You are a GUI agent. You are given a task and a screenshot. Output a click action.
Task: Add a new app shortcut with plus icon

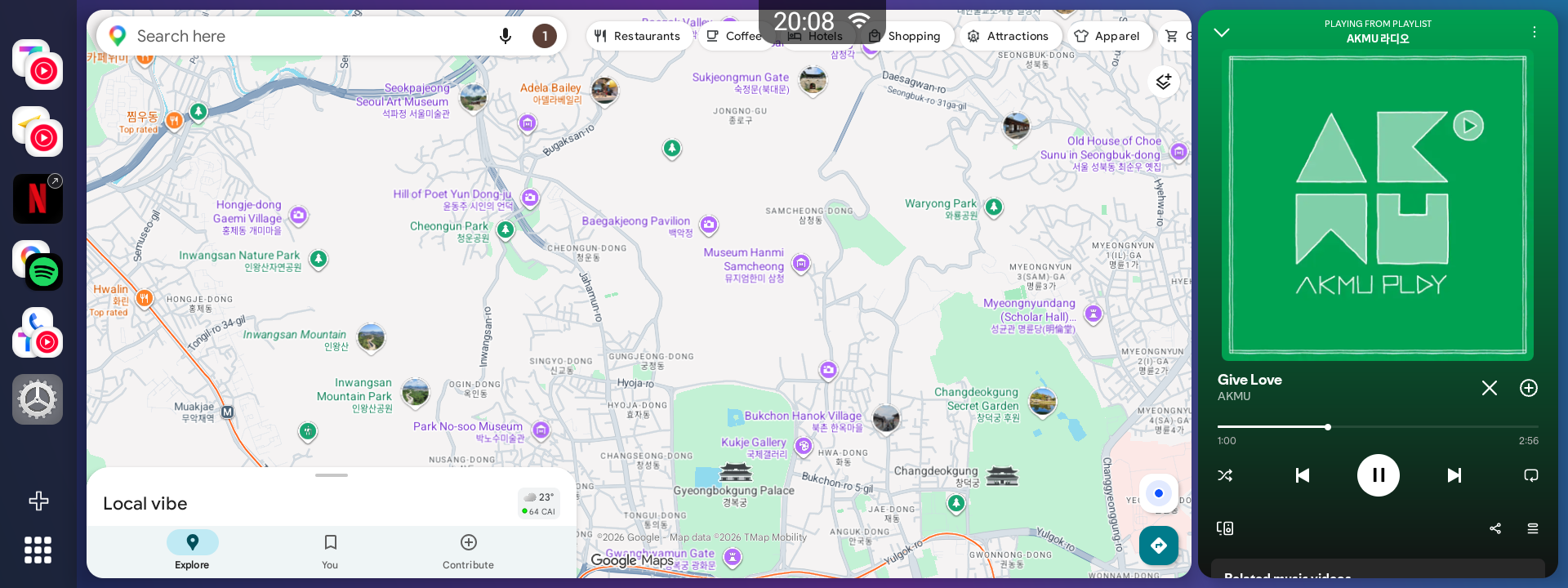38,501
